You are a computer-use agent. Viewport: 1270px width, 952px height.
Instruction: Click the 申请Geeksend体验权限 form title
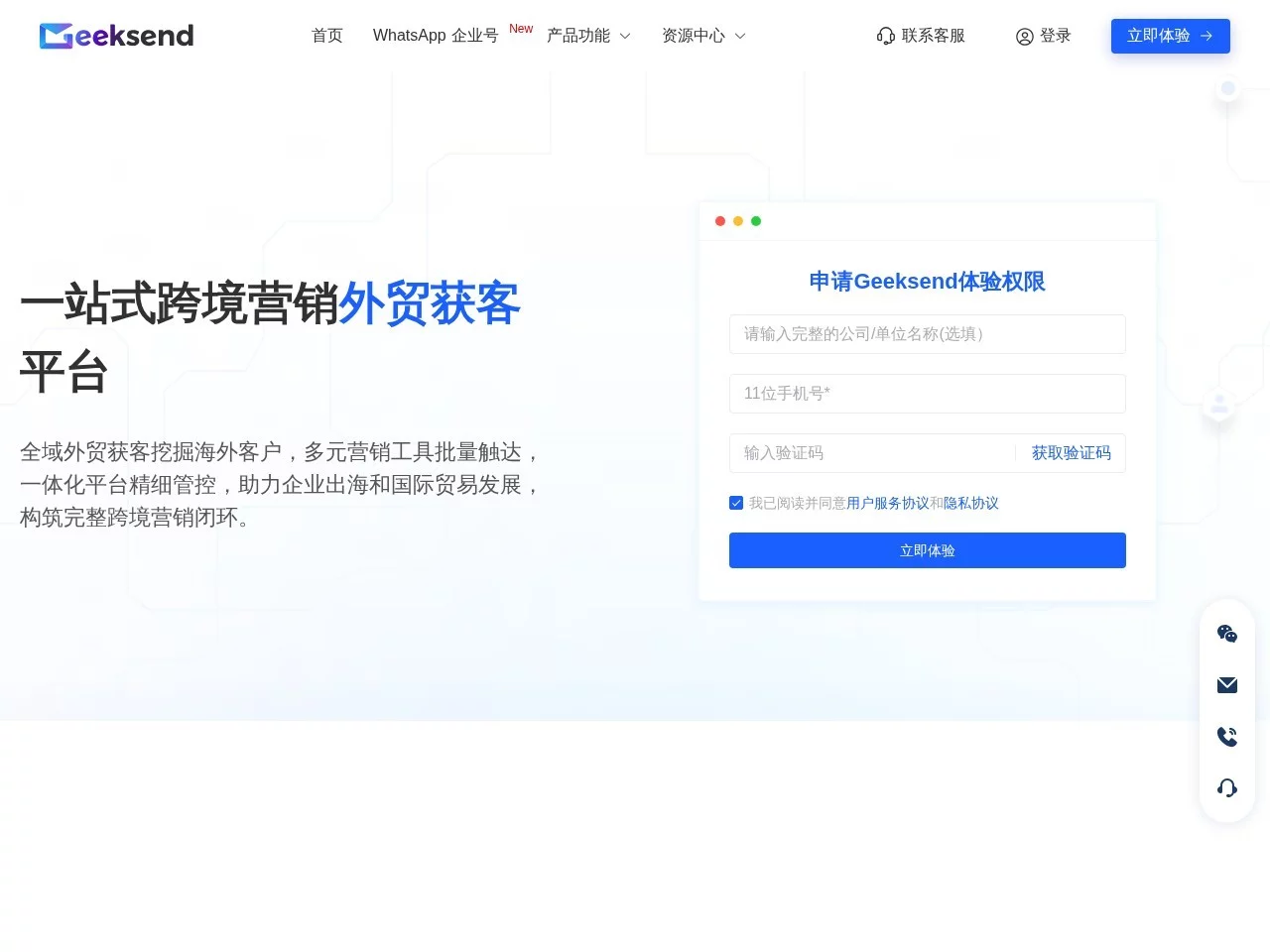click(928, 282)
